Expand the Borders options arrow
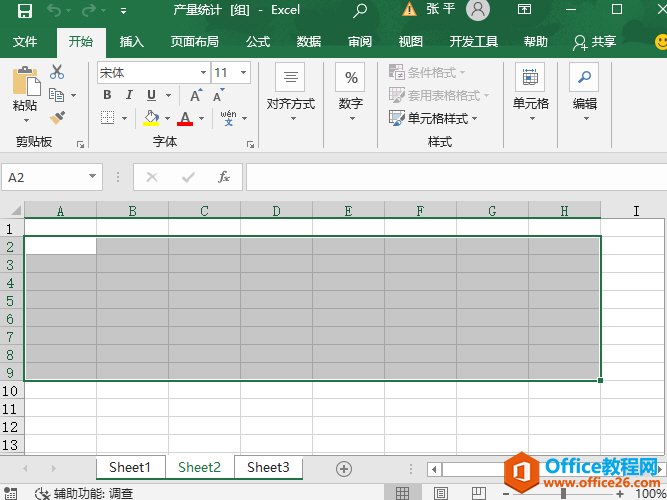667x500 pixels. (124, 118)
